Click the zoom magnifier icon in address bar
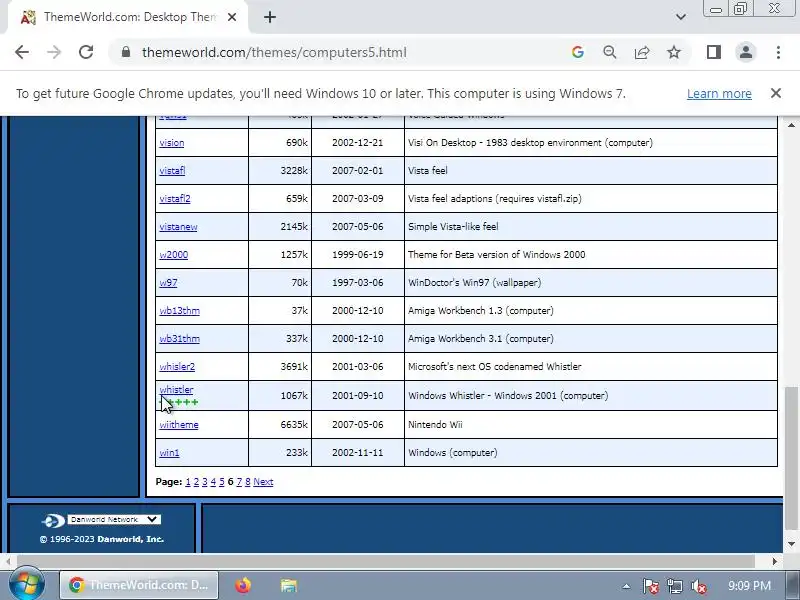 tap(610, 52)
